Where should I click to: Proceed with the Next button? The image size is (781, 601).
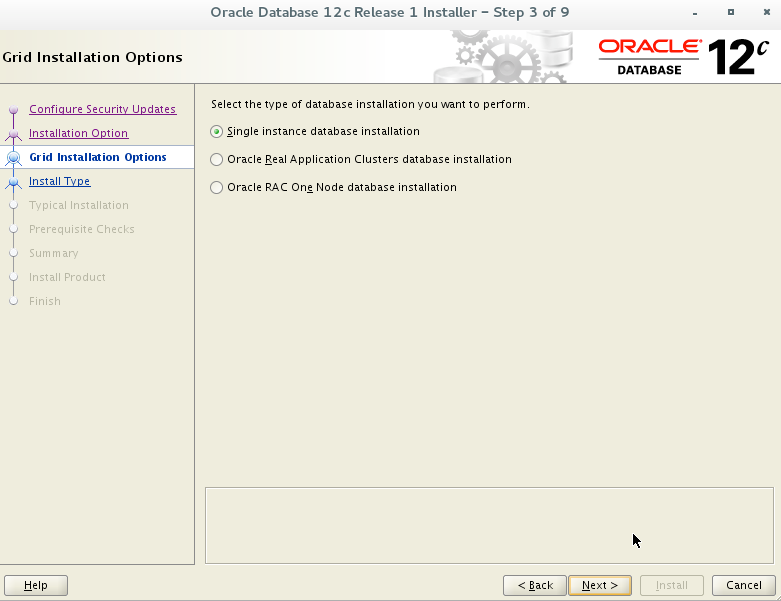coord(600,585)
